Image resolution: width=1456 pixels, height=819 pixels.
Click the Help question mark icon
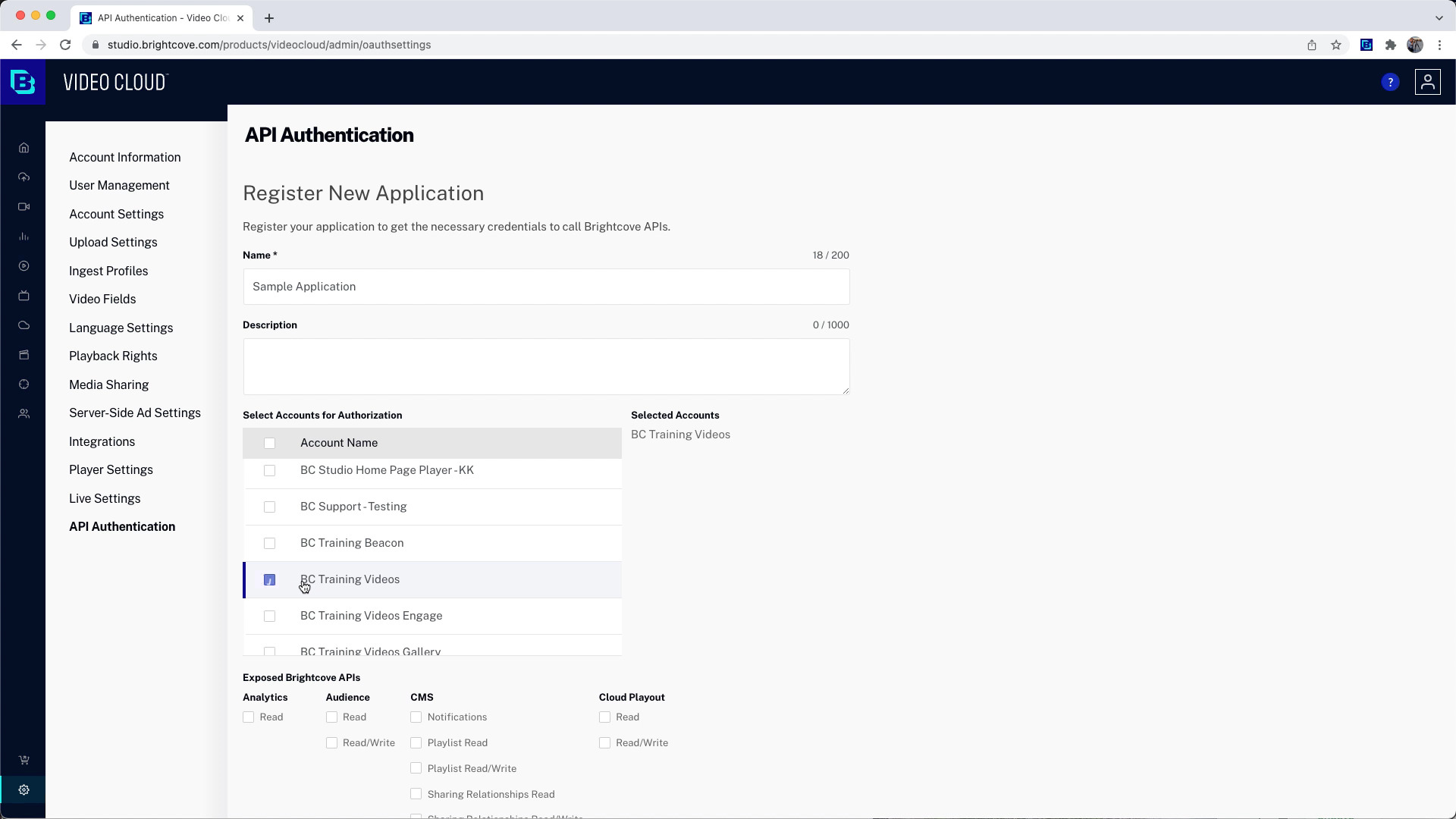click(x=1391, y=81)
